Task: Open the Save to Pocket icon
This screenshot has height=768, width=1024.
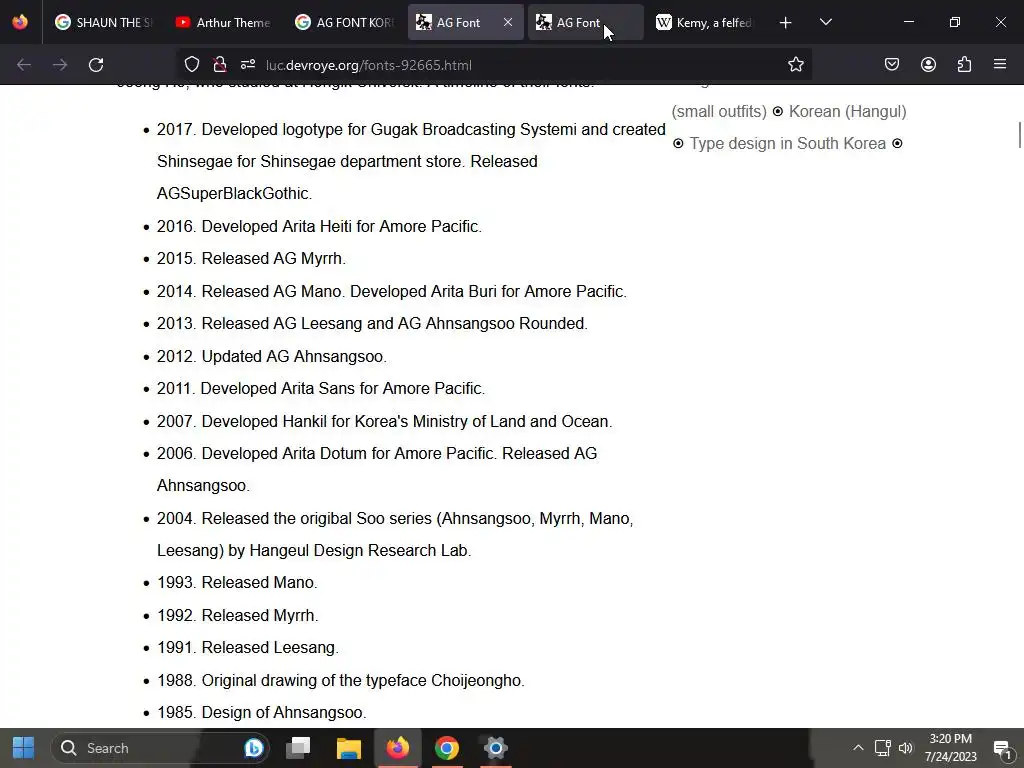Action: (x=892, y=65)
